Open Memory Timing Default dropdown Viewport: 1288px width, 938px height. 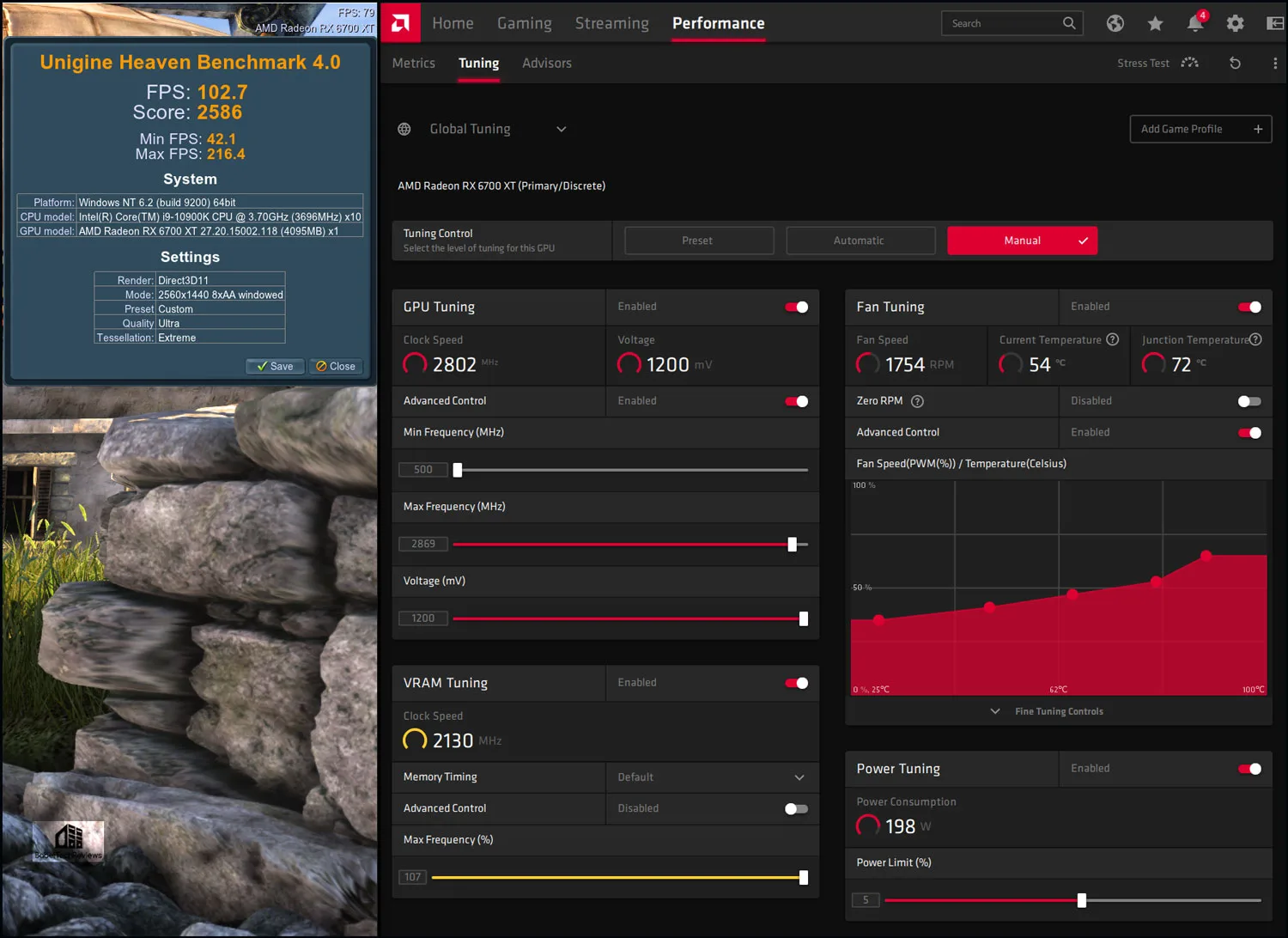point(712,777)
